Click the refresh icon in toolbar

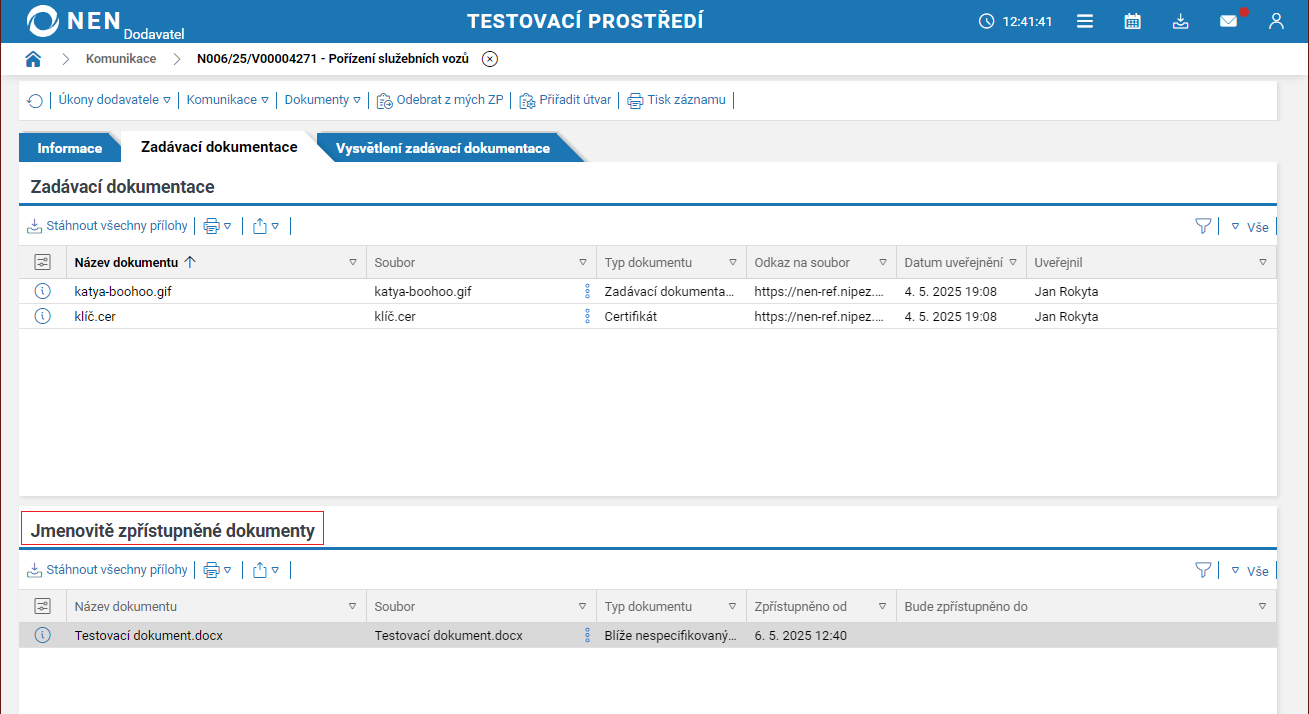click(35, 100)
